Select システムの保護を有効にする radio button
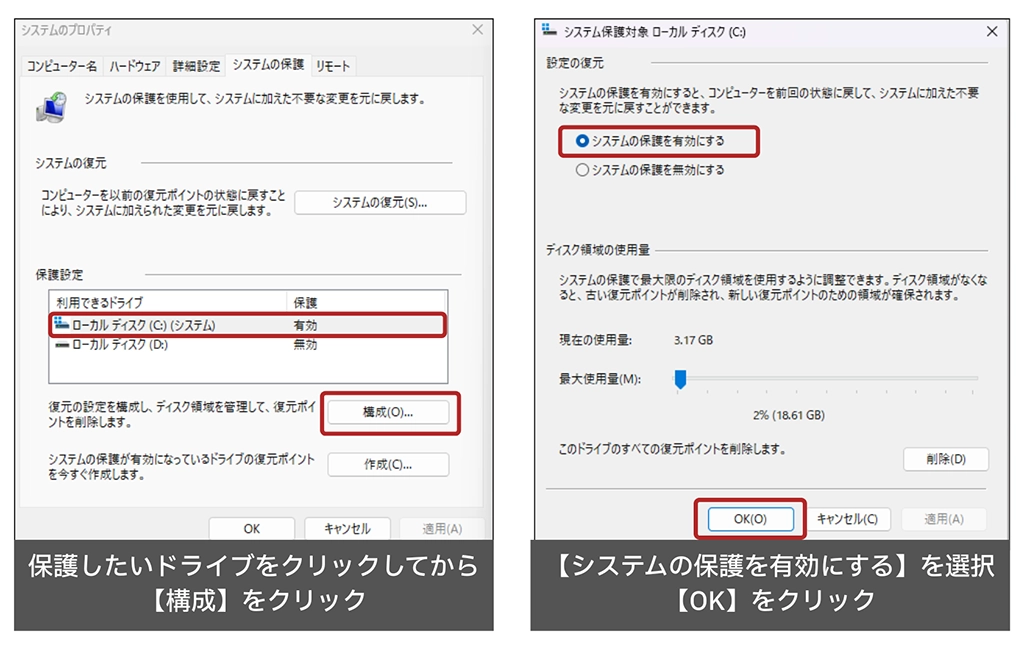Image resolution: width=1024 pixels, height=658 pixels. click(x=583, y=141)
